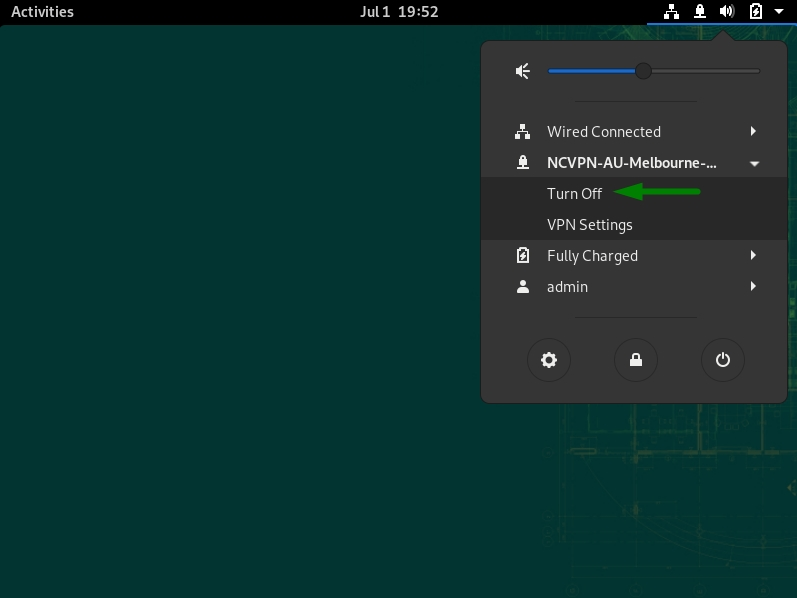Turn Off the VPN connection
797x598 pixels.
tap(634, 193)
